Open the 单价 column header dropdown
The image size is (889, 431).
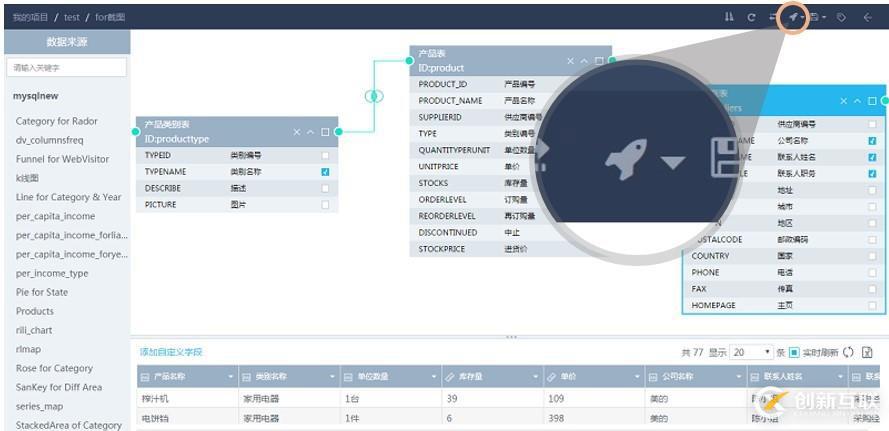[637, 377]
